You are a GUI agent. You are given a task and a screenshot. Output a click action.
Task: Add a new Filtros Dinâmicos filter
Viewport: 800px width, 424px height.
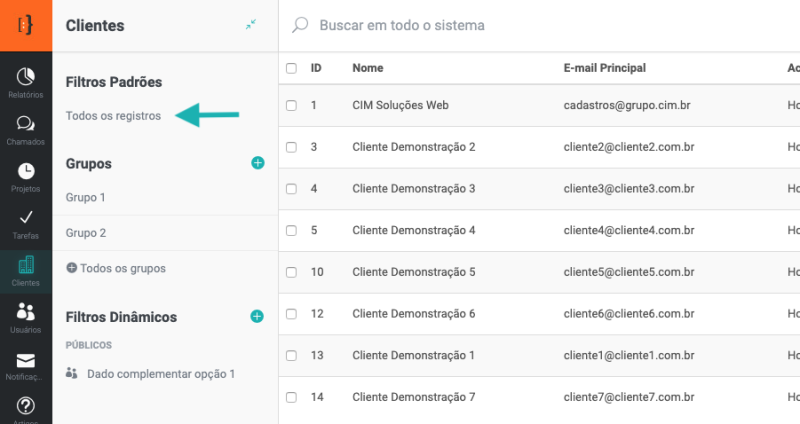[257, 317]
